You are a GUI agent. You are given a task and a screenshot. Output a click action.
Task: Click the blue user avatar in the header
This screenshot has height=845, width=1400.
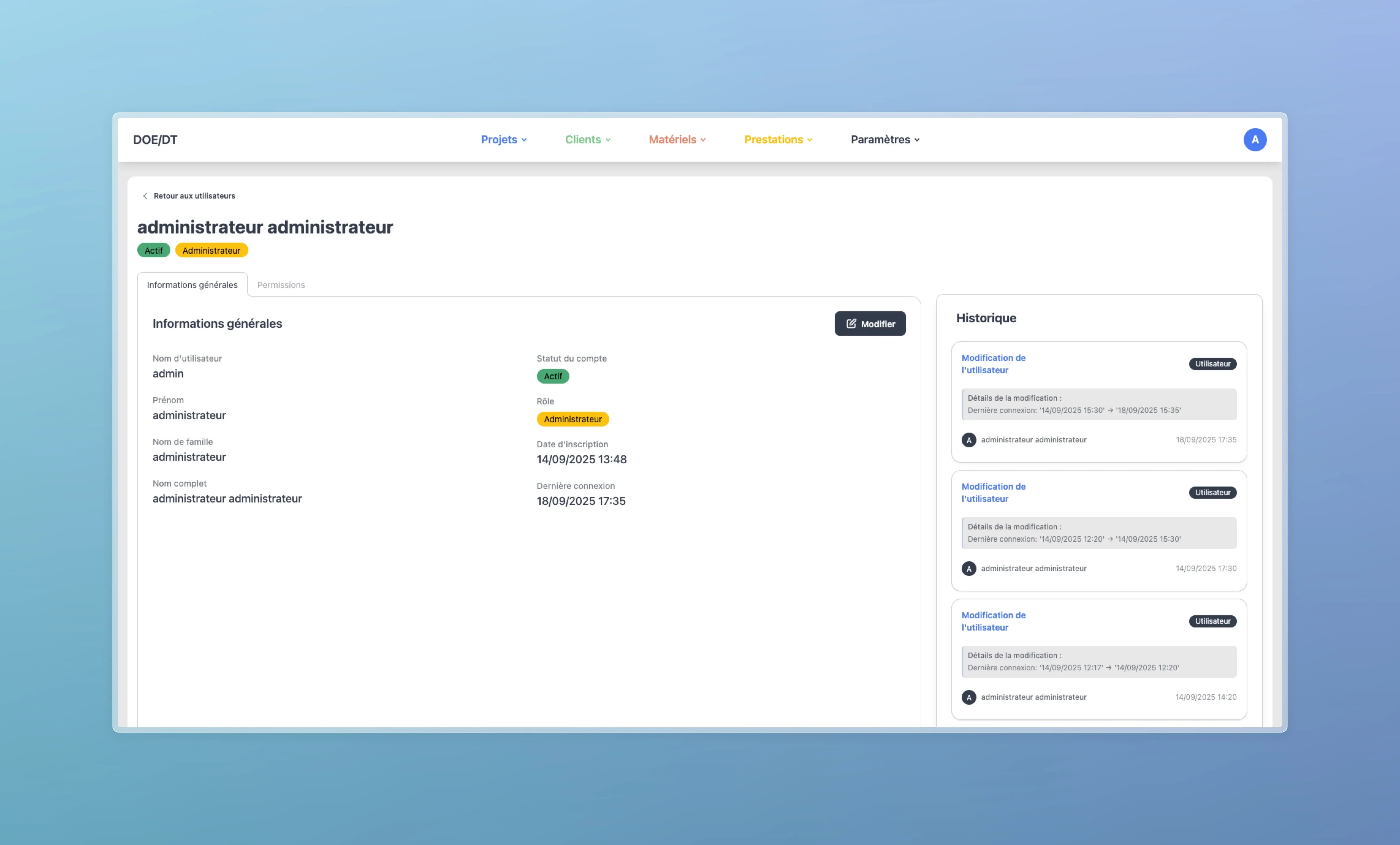point(1254,140)
